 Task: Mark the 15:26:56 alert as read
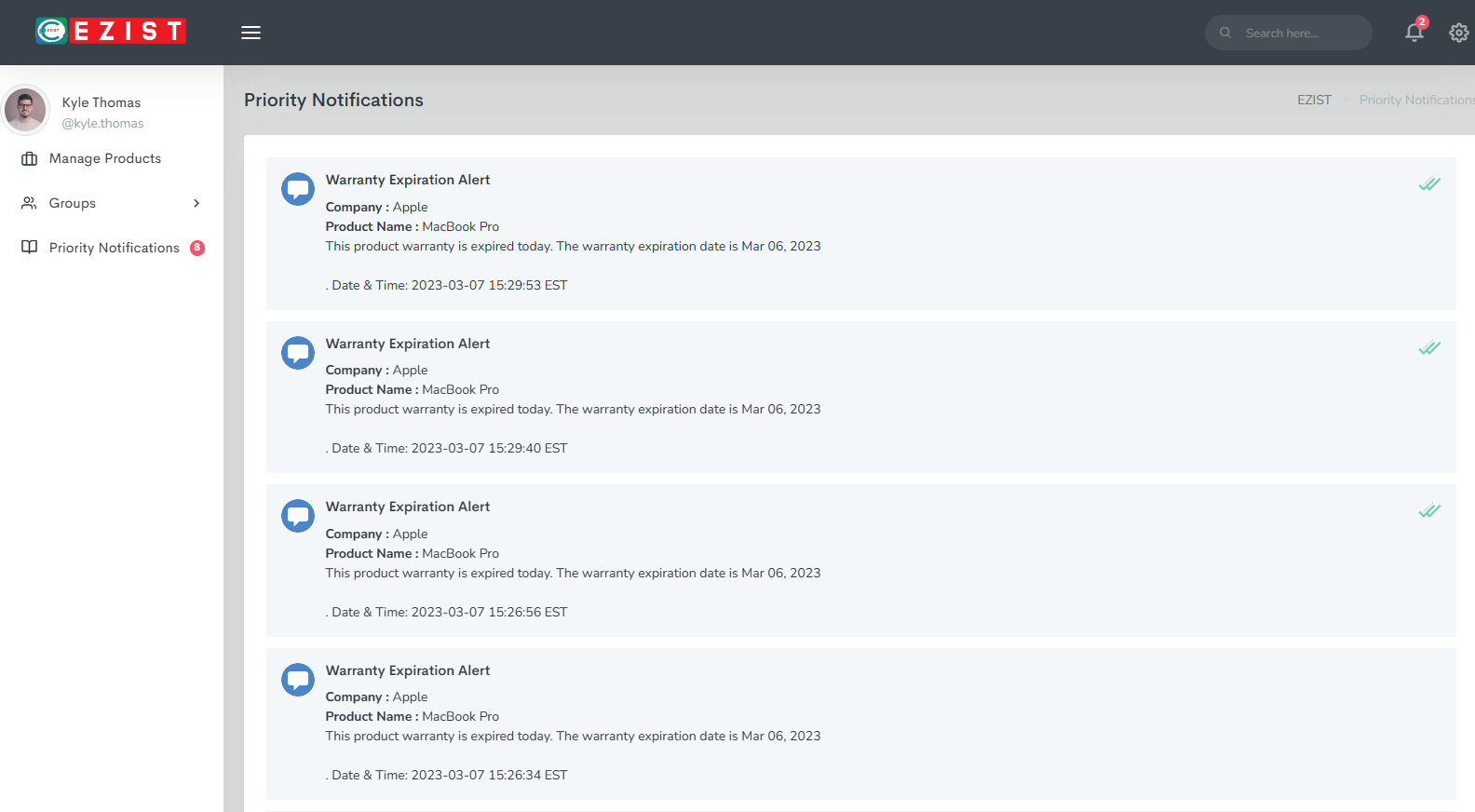[x=1429, y=510]
